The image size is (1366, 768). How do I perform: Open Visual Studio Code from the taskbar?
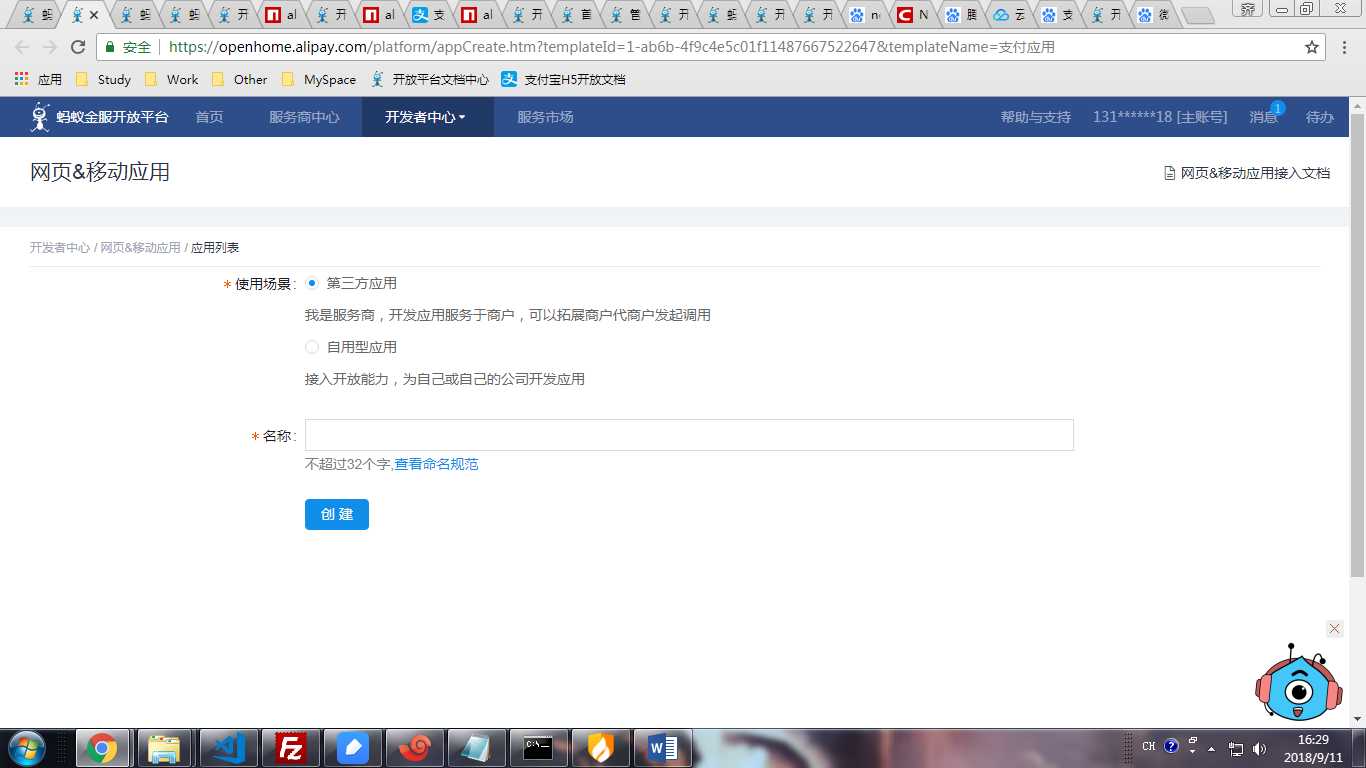coord(229,748)
